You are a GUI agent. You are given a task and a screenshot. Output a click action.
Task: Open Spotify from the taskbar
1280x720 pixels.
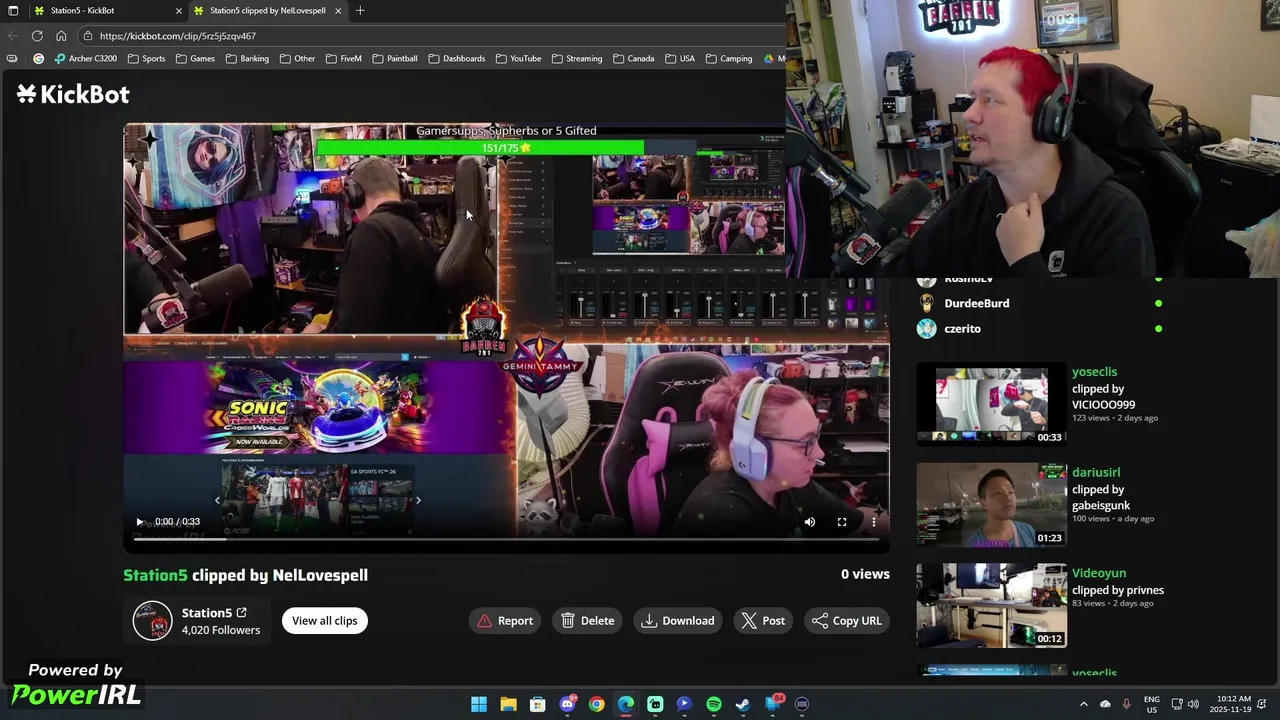(x=714, y=704)
